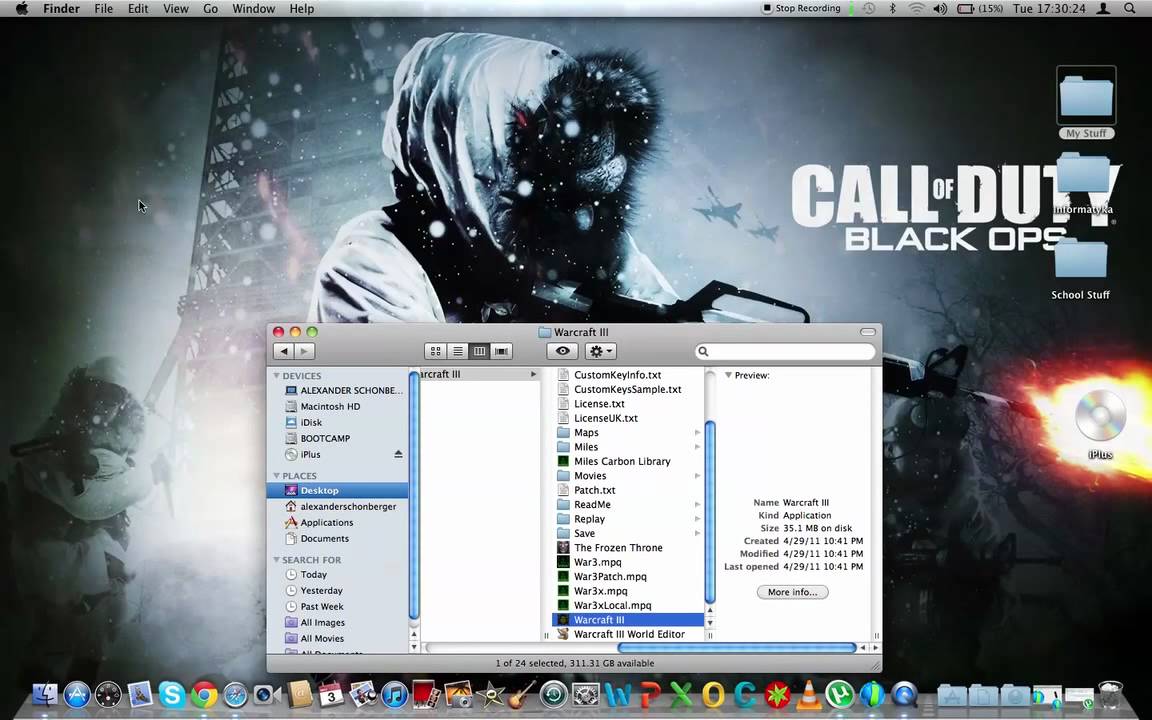Click the volume icon in menu bar
Screen dimensions: 1152x720
pyautogui.click(x=940, y=9)
